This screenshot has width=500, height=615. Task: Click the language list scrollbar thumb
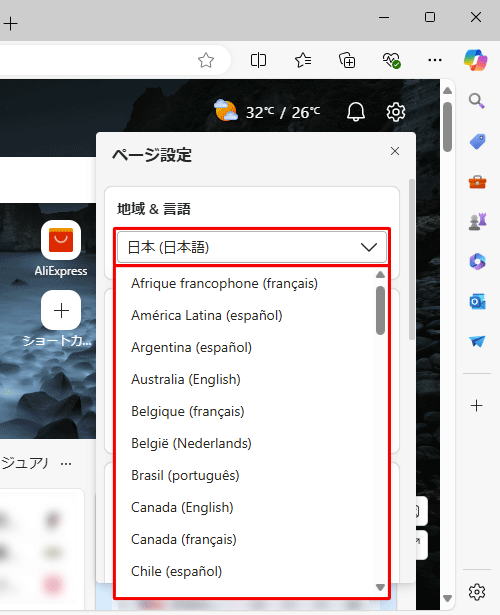[380, 310]
